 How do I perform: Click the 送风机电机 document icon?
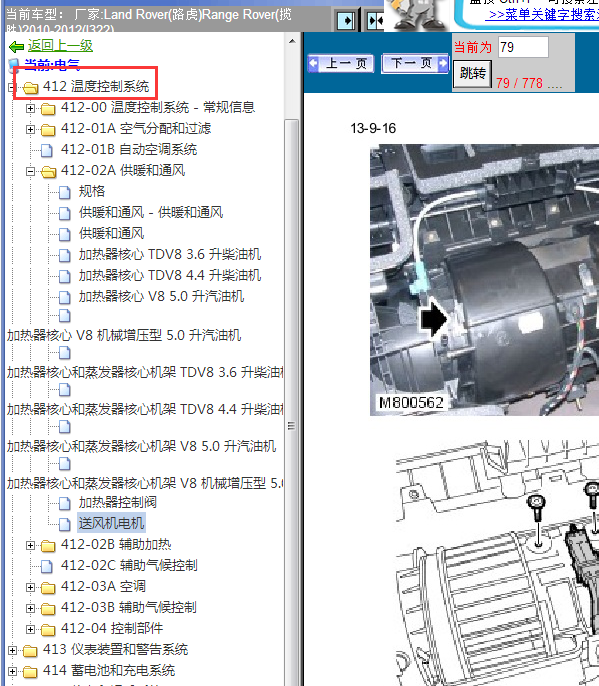[65, 524]
